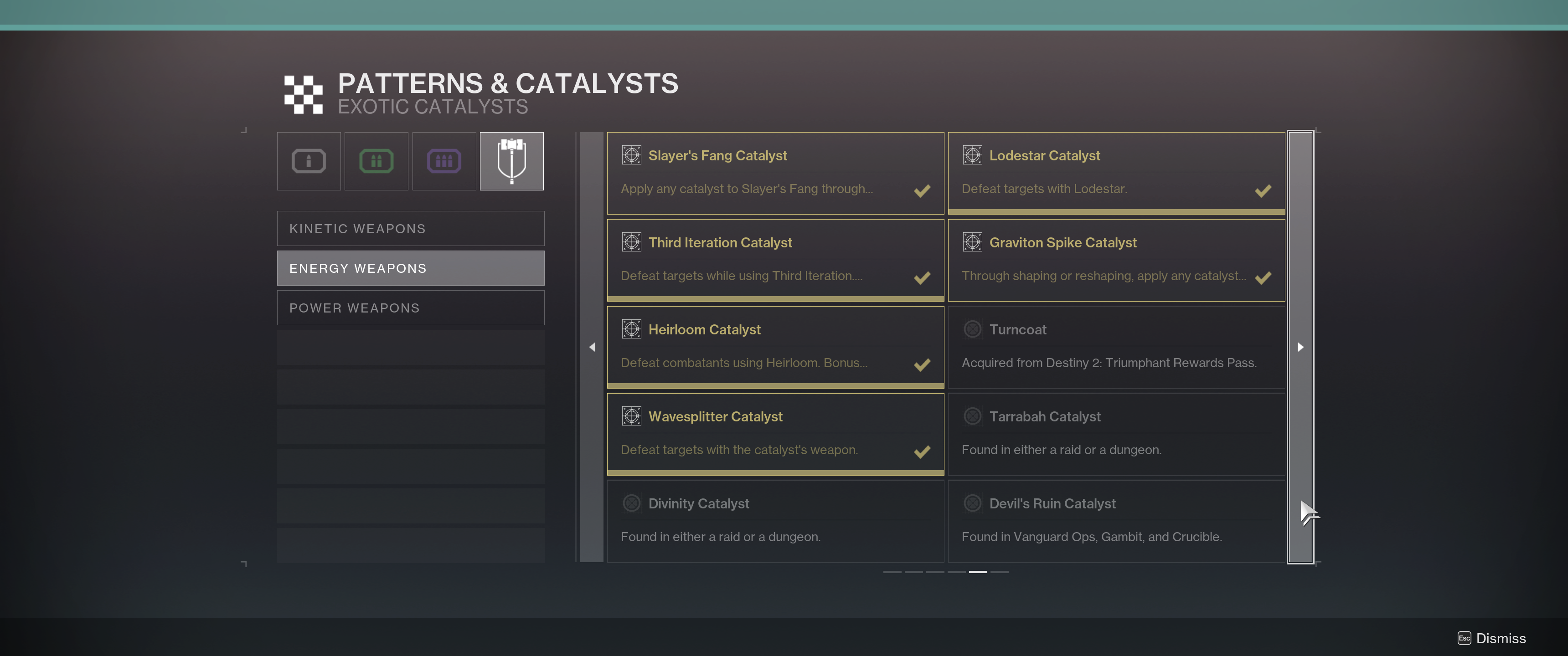Select the Devil's Ruin Catalyst title
The width and height of the screenshot is (1568, 656).
pos(1052,504)
